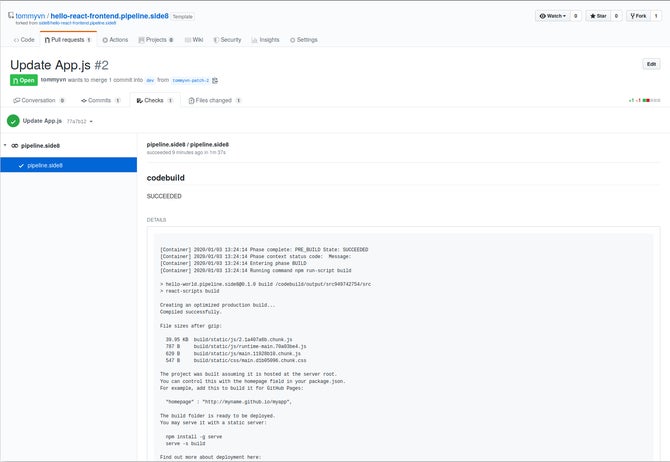This screenshot has height=462, width=670.
Task: Switch to the Commits tab
Action: pos(101,100)
